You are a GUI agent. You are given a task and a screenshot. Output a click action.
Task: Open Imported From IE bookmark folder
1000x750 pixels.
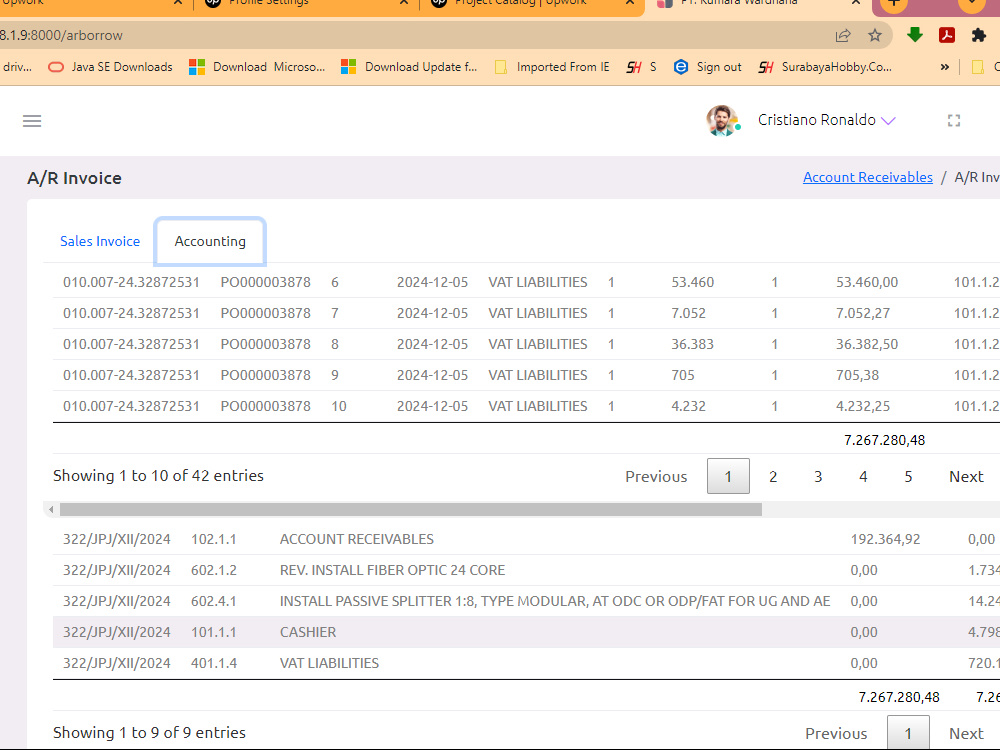[552, 67]
